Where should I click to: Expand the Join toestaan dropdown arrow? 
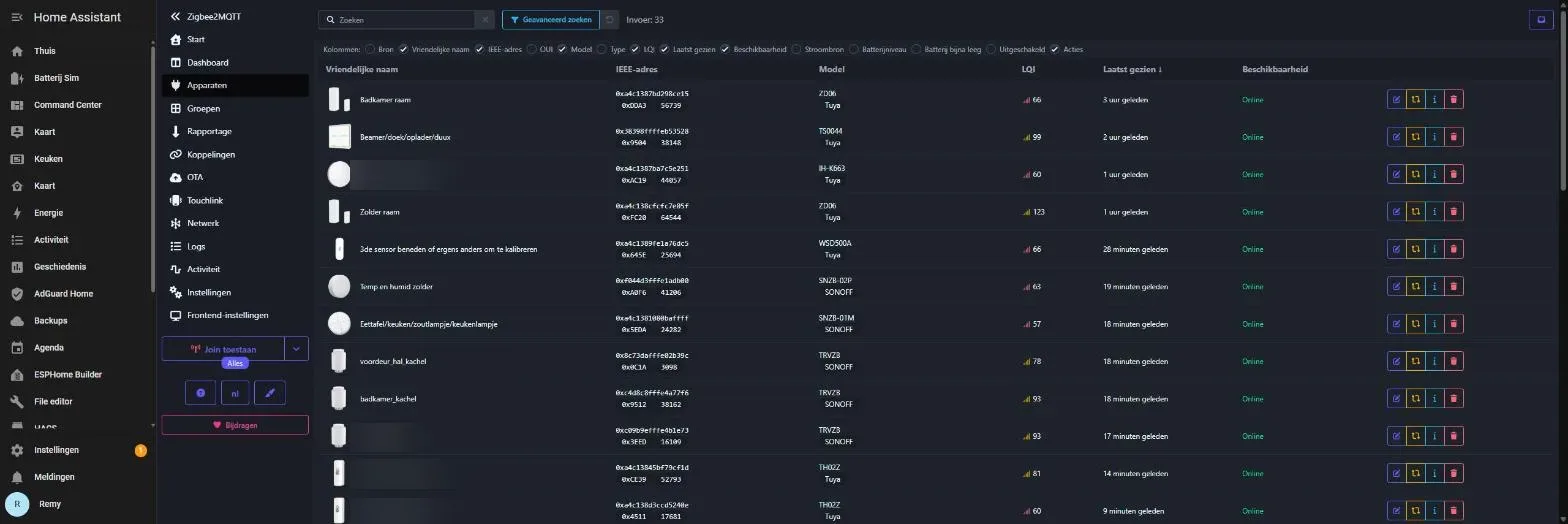[x=297, y=349]
